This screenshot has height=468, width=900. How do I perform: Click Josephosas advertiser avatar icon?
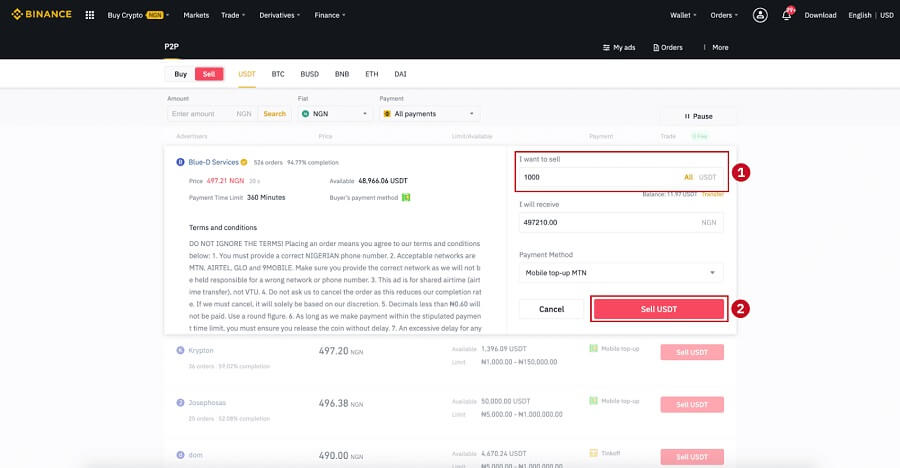[x=180, y=403]
